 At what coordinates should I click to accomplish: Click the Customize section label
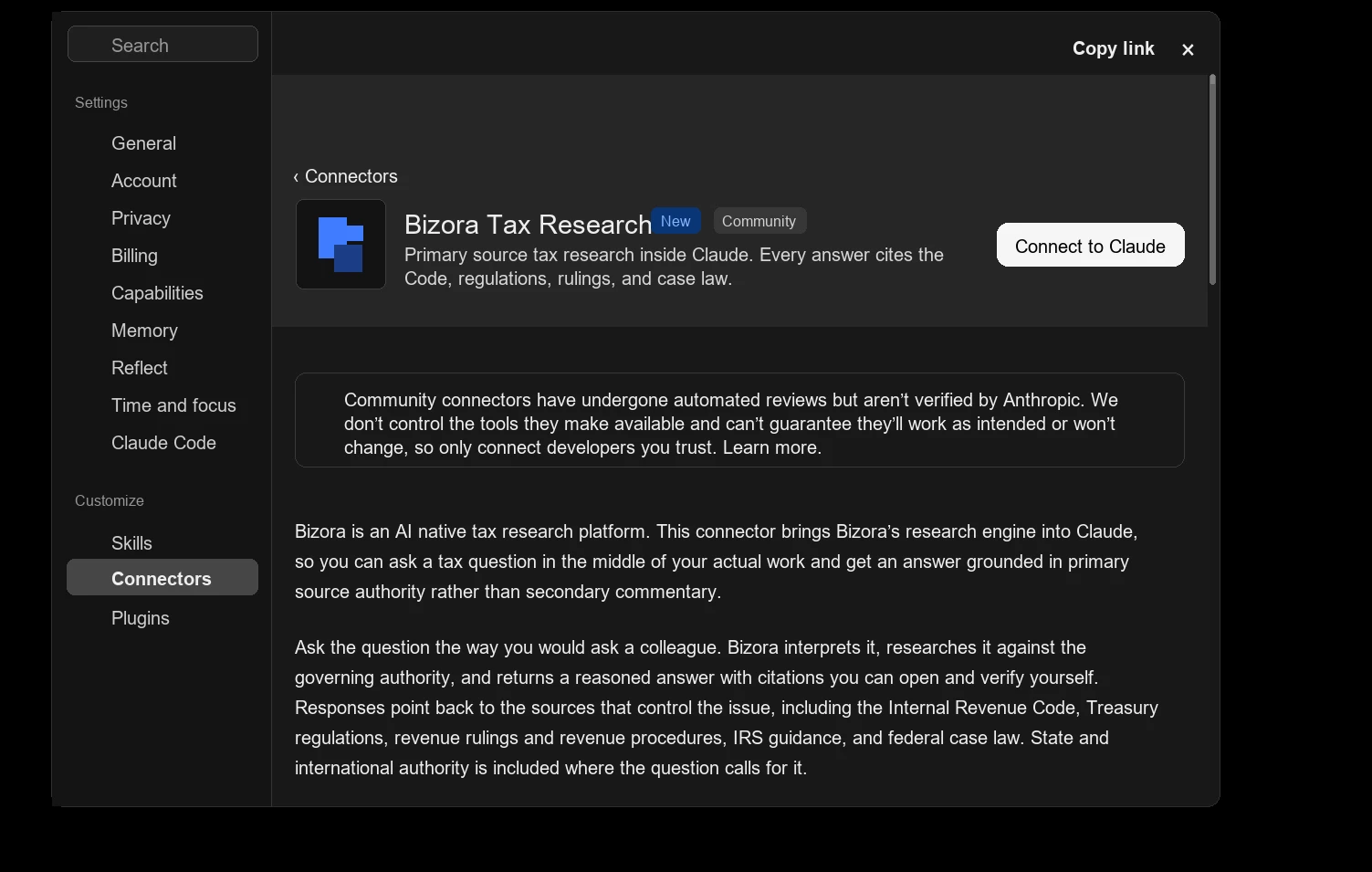click(110, 500)
